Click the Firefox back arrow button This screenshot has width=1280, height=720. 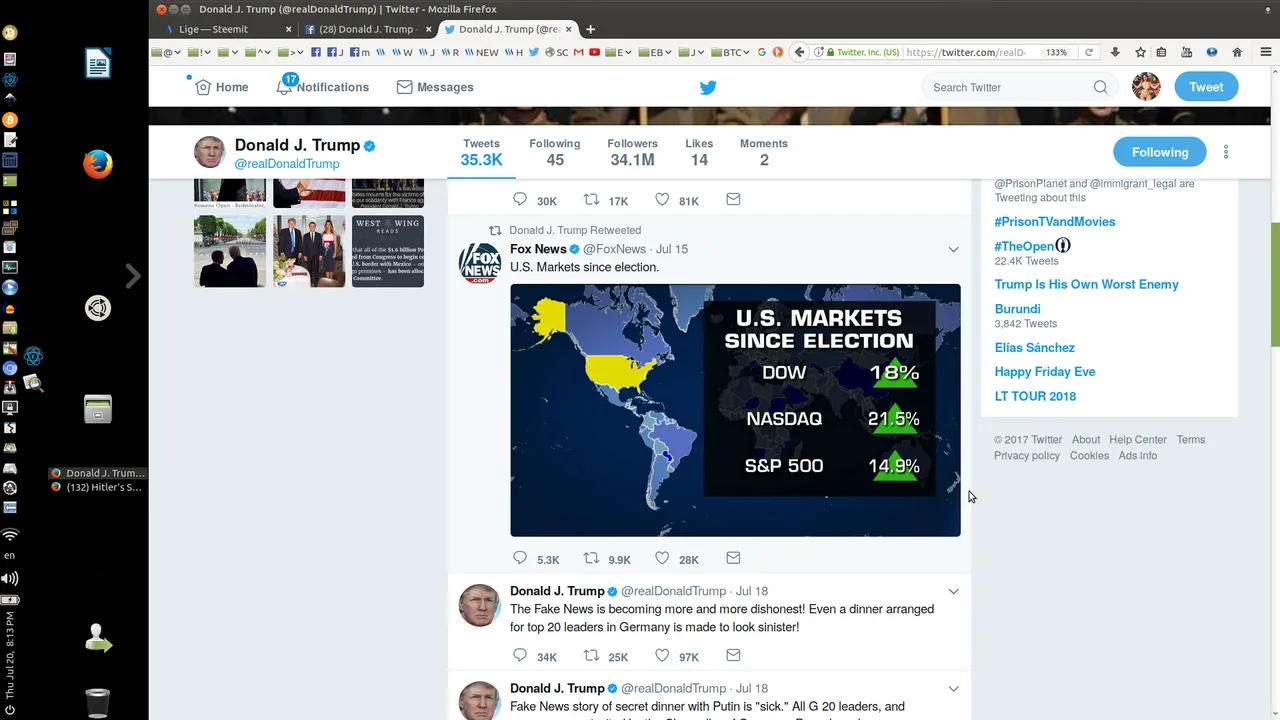[799, 52]
